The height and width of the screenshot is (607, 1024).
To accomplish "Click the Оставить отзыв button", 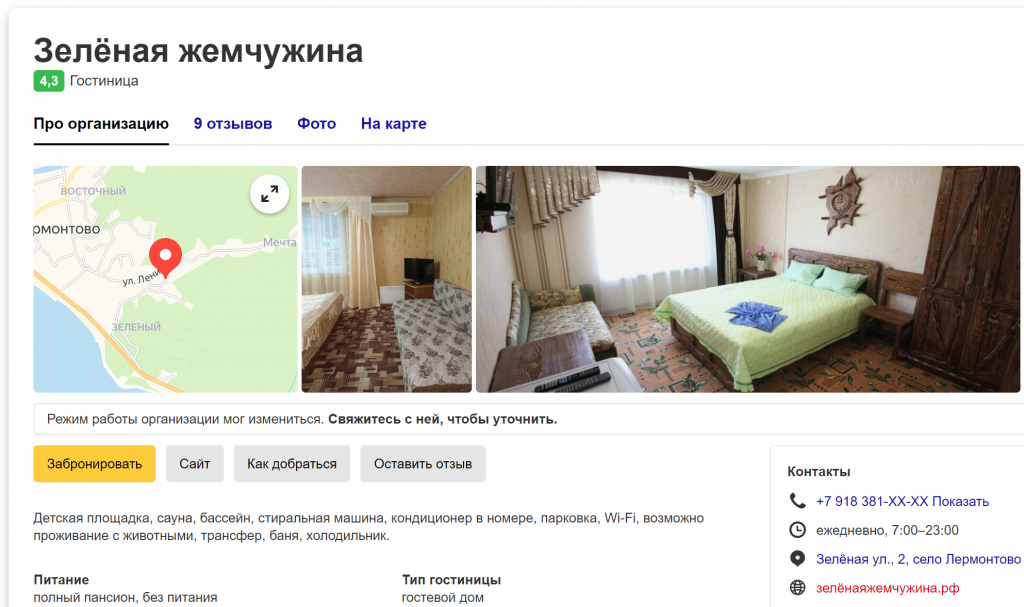I will pos(423,464).
